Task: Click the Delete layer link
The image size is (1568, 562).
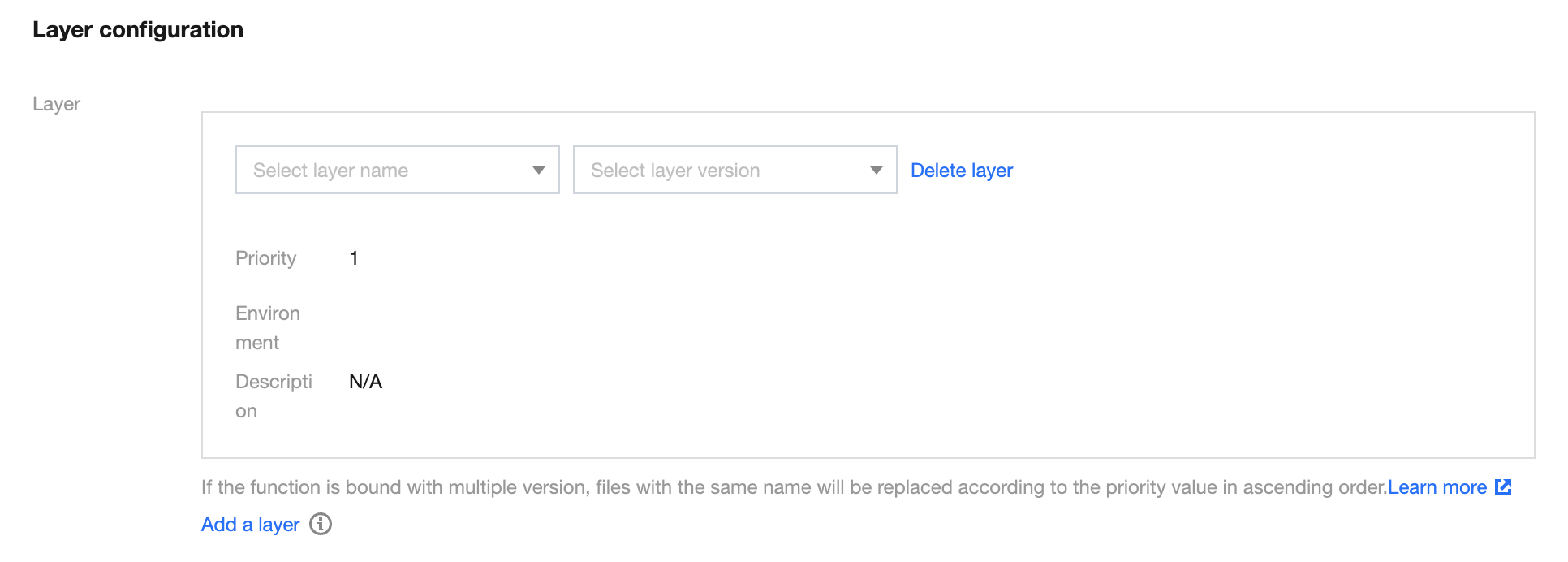Action: click(x=961, y=171)
